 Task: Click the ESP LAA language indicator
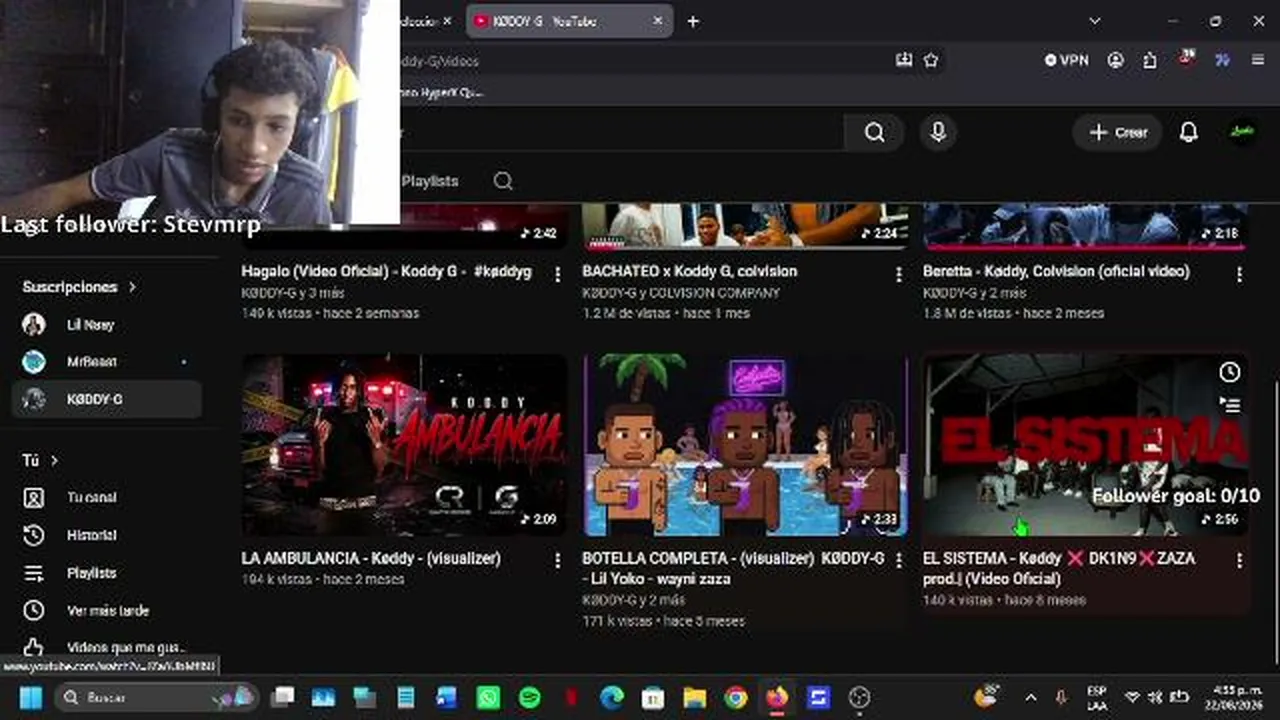pyautogui.click(x=1097, y=697)
